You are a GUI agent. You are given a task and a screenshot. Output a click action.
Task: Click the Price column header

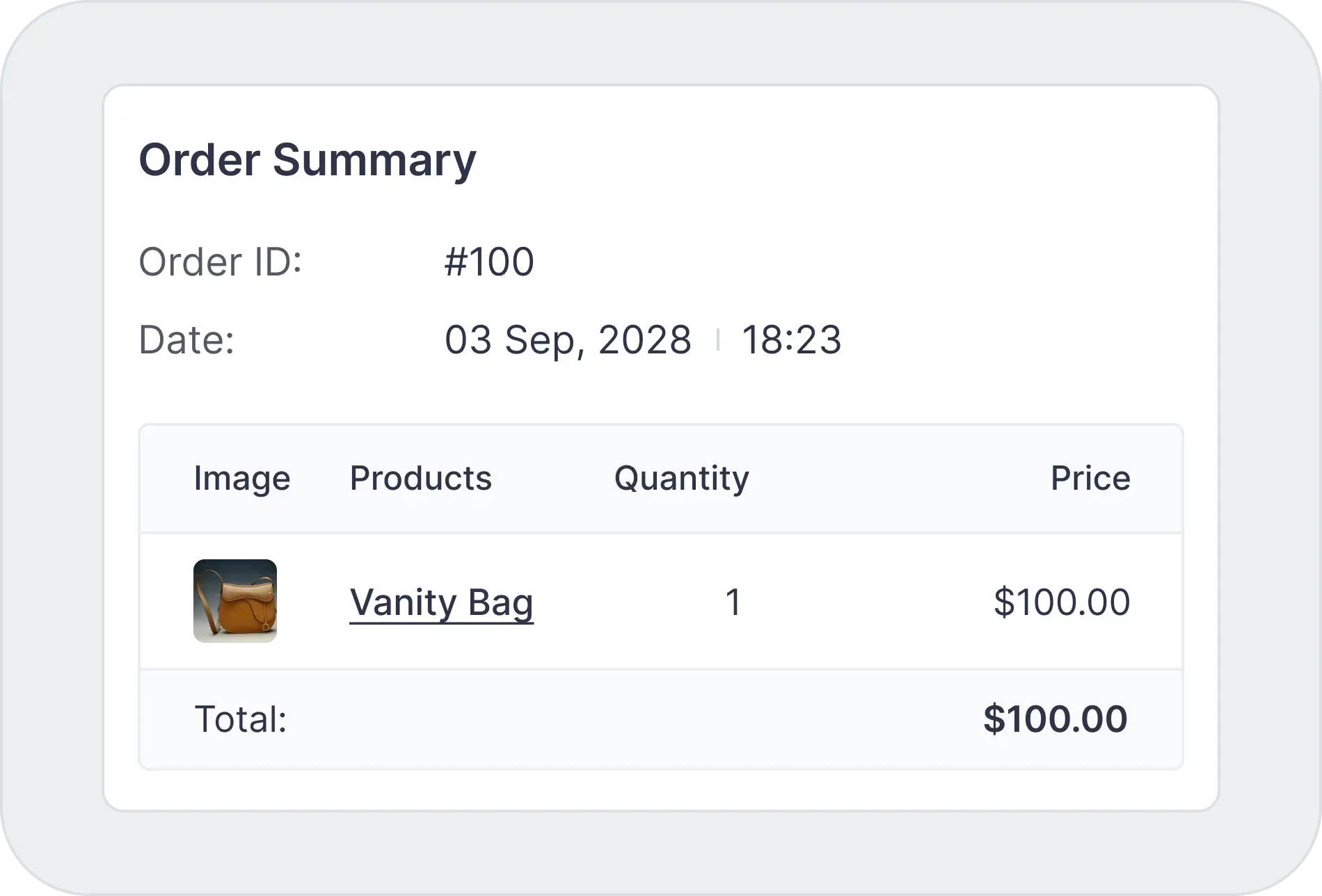coord(1090,479)
